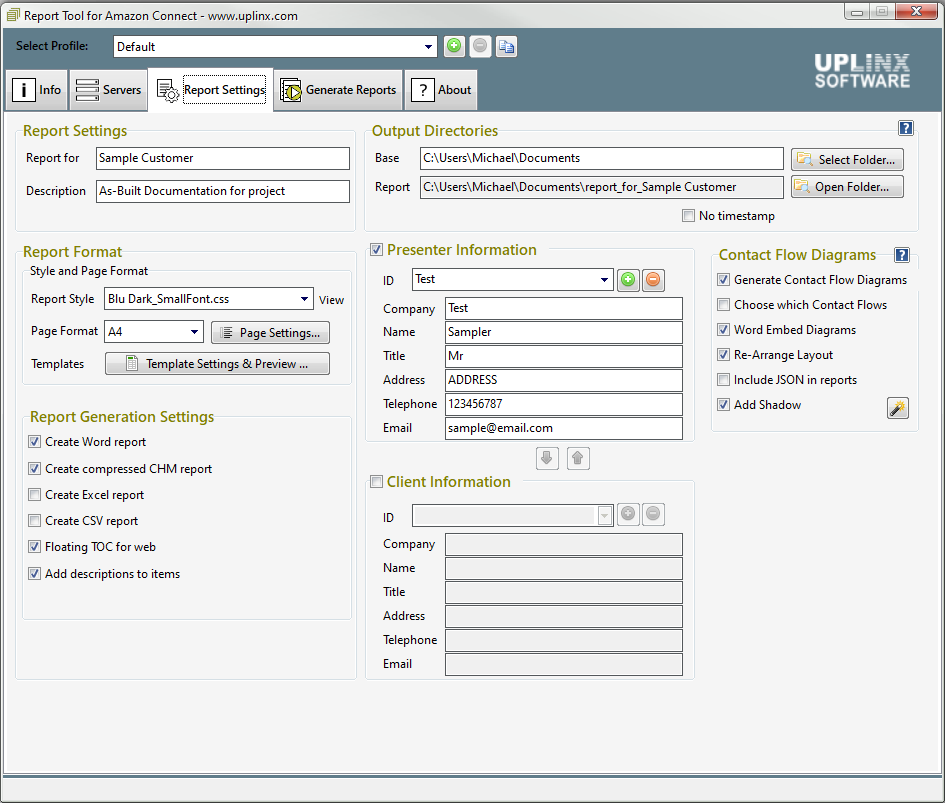Click the Base directory path field
Screen dimensions: 945x803
coord(601,159)
